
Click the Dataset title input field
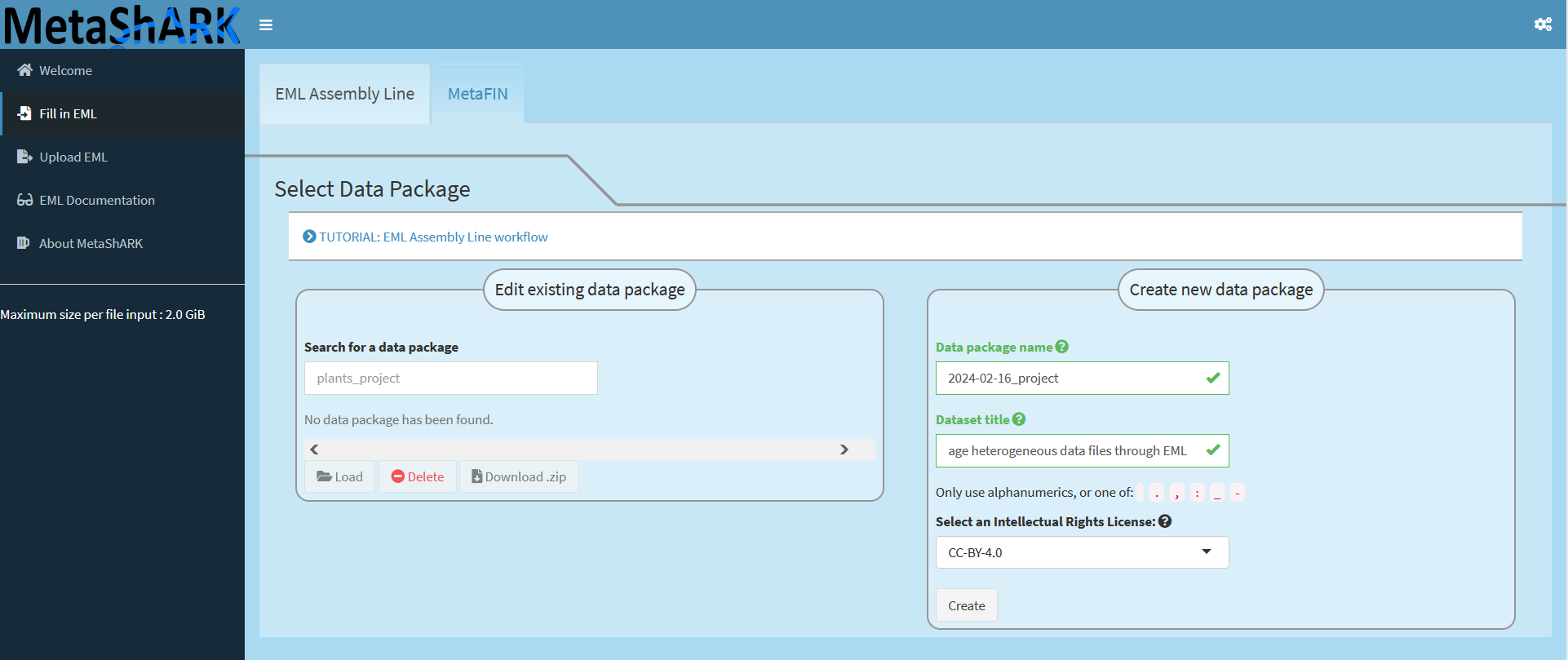(1083, 451)
